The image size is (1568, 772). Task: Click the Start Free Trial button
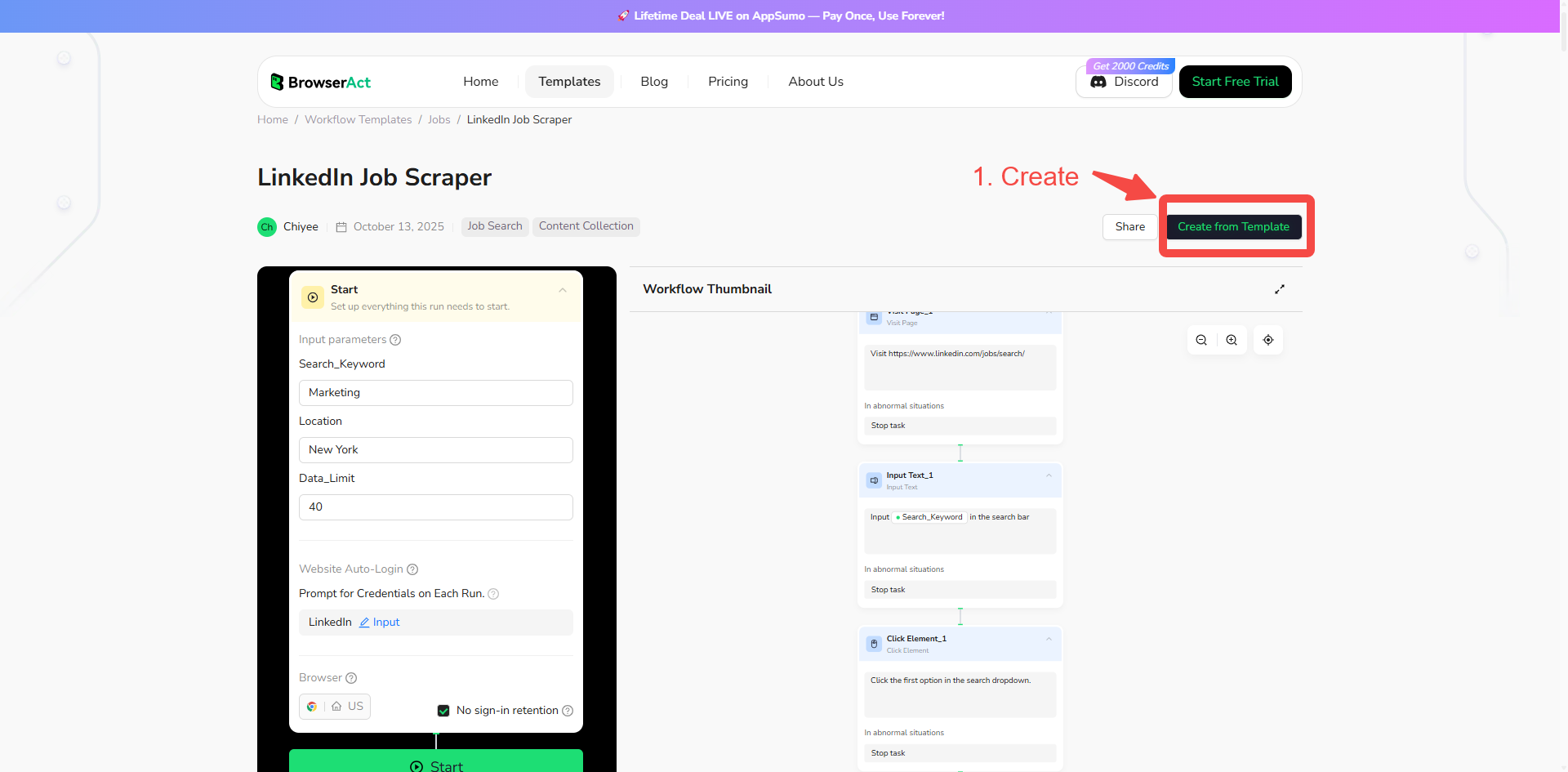point(1235,82)
